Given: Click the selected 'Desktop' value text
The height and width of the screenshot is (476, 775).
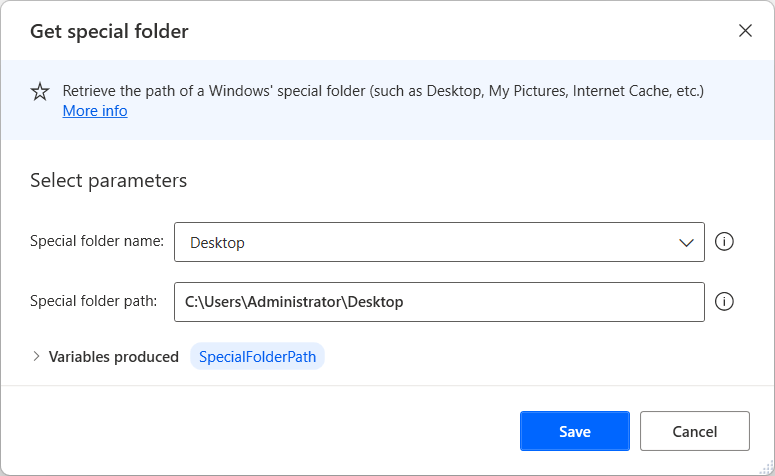Looking at the screenshot, I should click(217, 242).
